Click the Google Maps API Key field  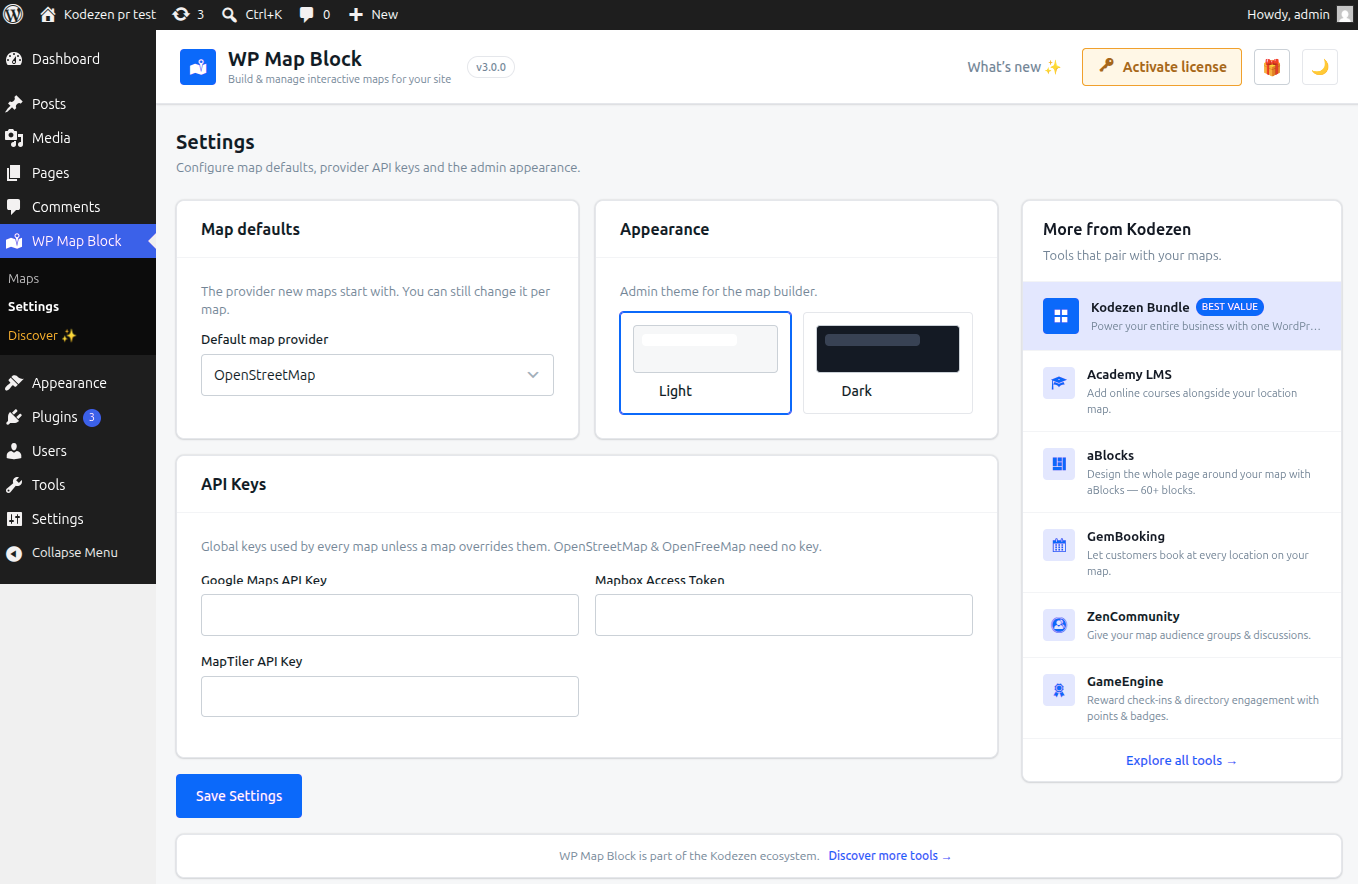point(390,615)
